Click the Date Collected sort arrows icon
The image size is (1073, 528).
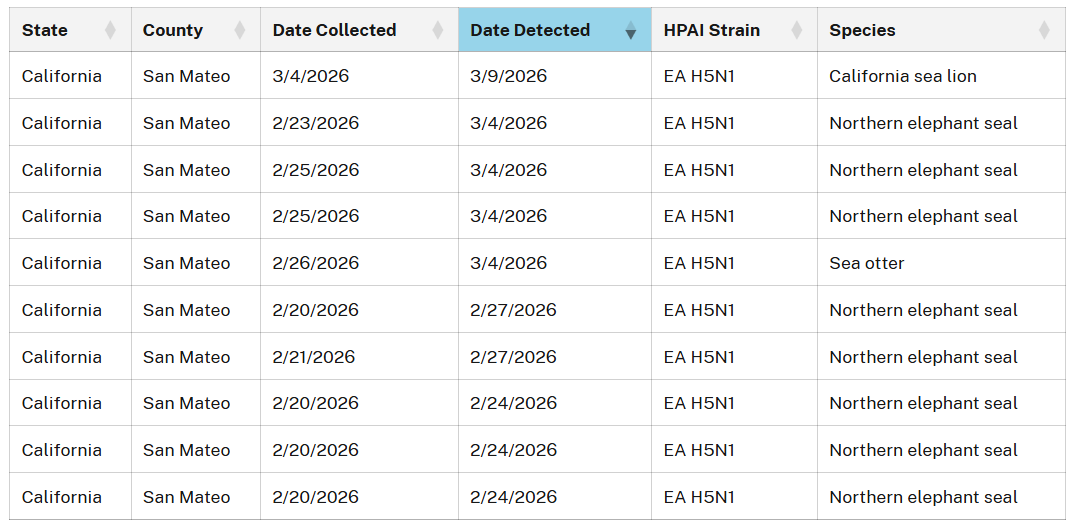(438, 30)
